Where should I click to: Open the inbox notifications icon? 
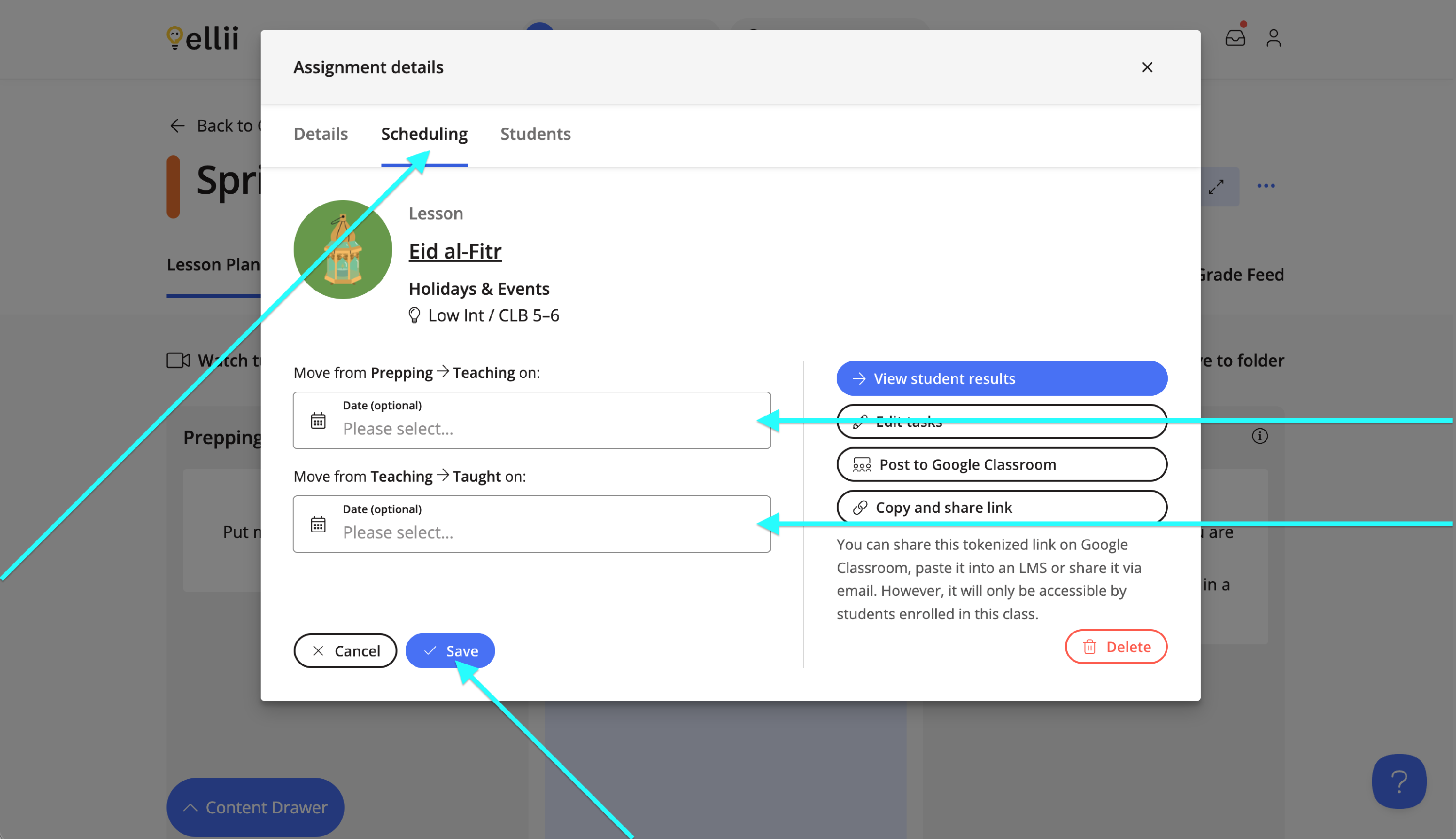(x=1235, y=38)
